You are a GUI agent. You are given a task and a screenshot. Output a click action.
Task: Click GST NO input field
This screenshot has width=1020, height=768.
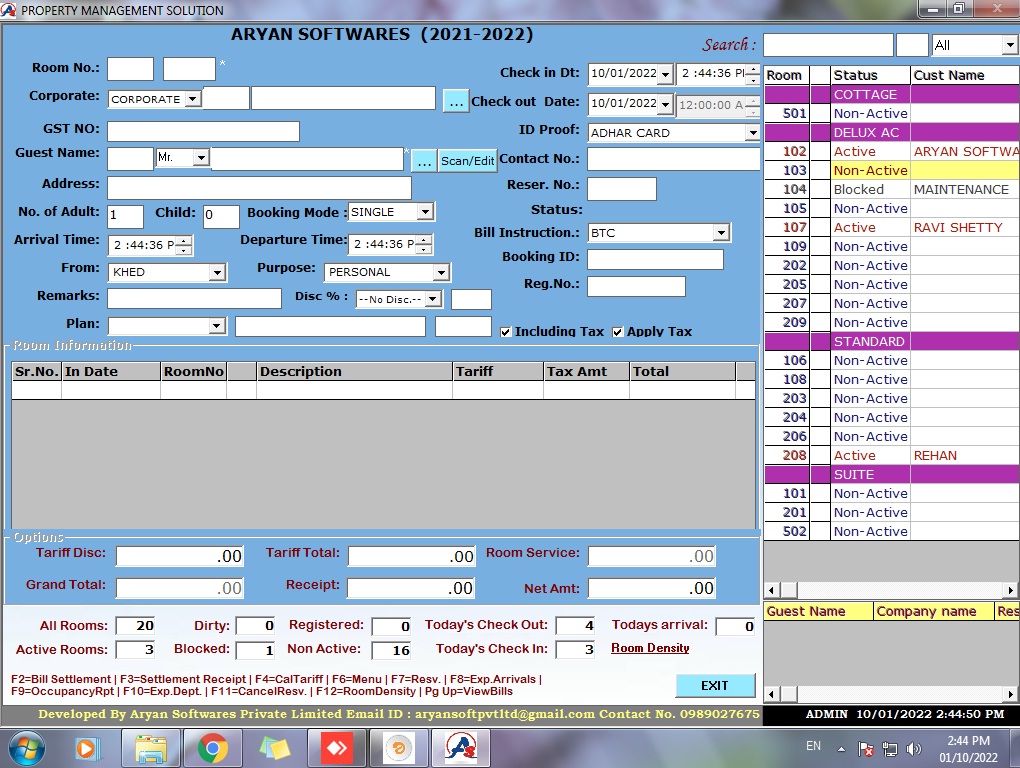click(x=203, y=131)
